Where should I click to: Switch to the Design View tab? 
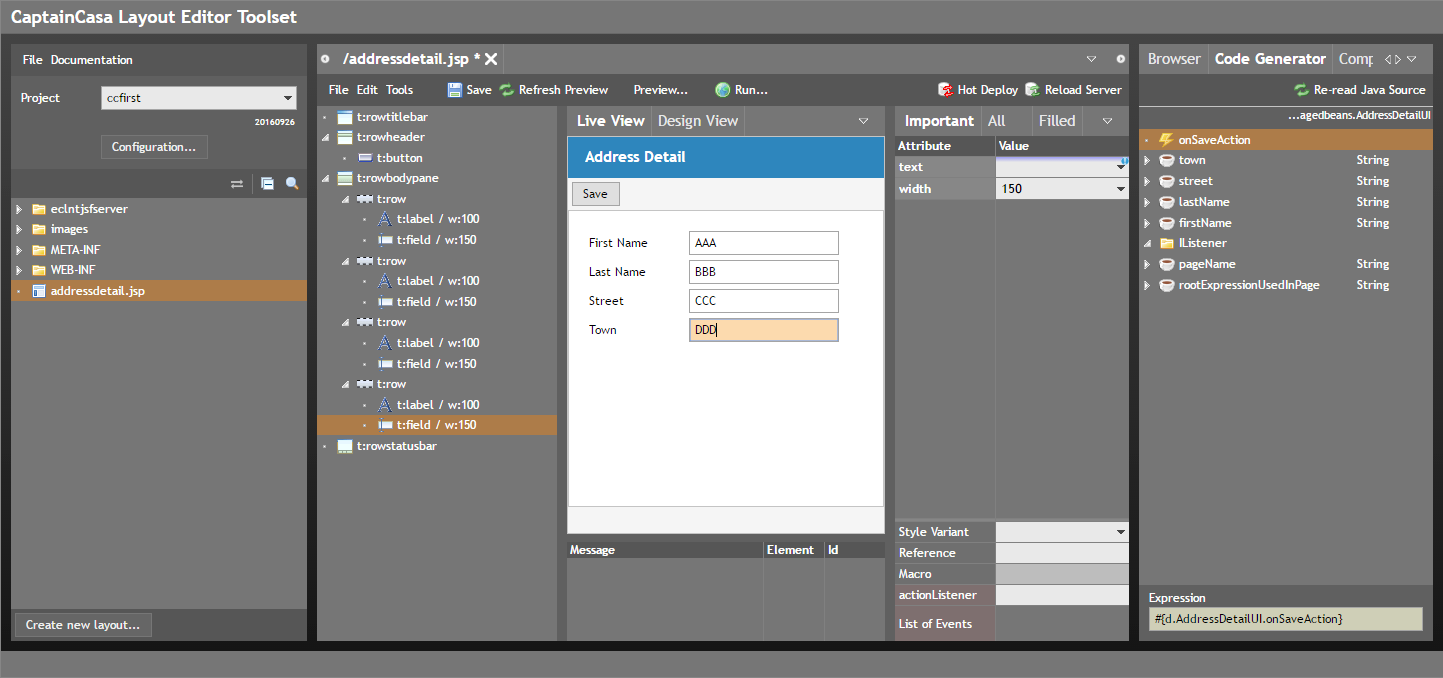point(697,121)
